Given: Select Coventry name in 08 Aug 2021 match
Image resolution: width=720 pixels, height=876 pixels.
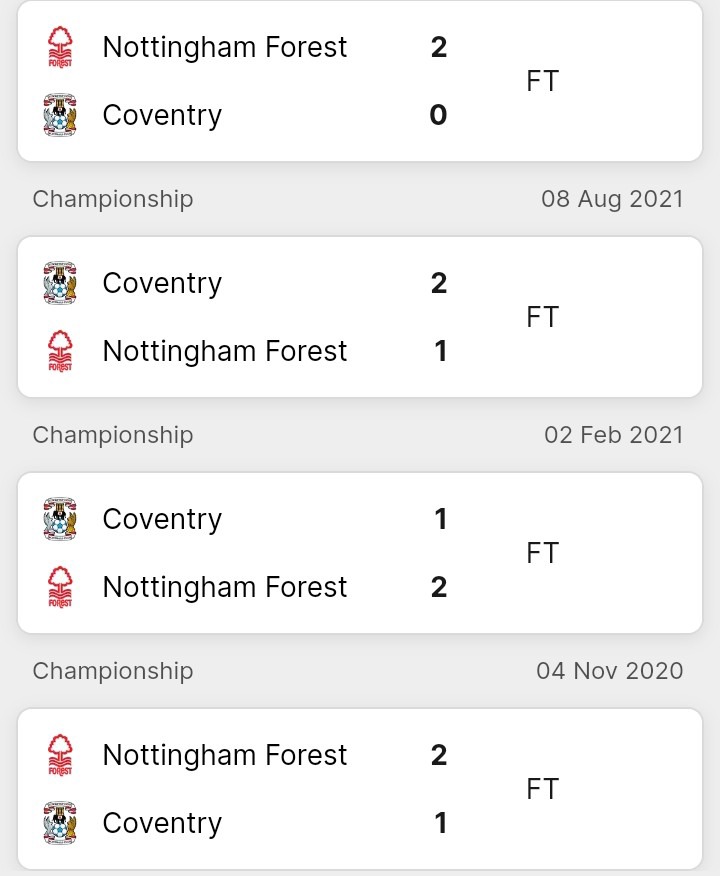Looking at the screenshot, I should [162, 284].
